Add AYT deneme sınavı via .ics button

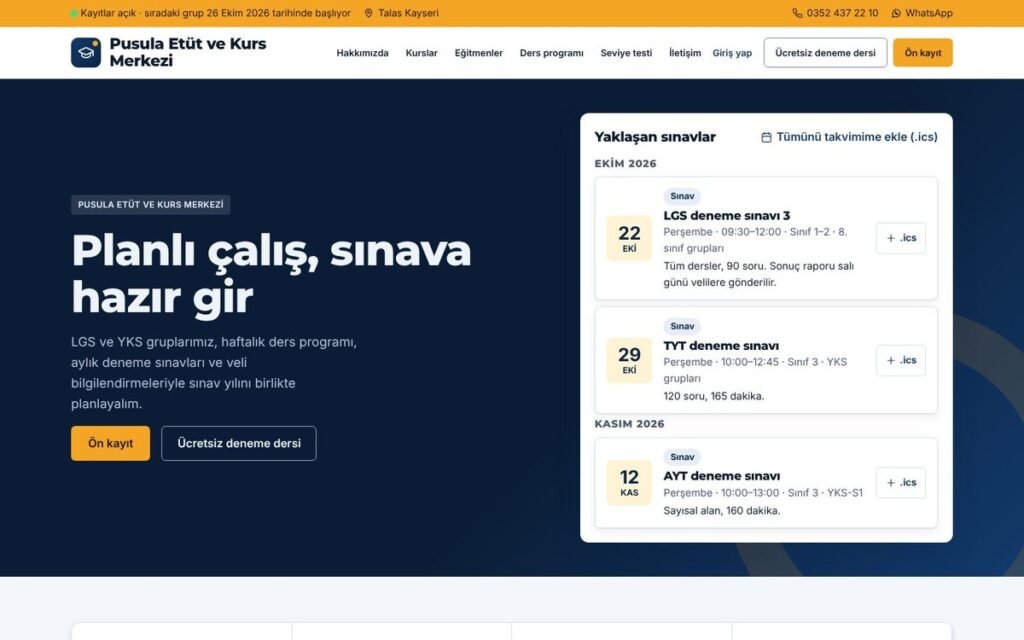coord(901,483)
